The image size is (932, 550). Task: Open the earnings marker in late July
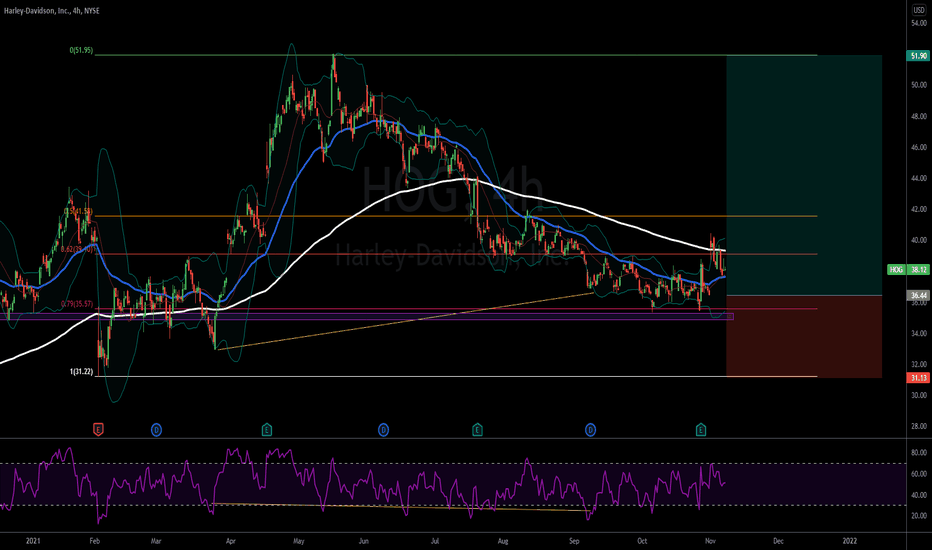[x=477, y=429]
